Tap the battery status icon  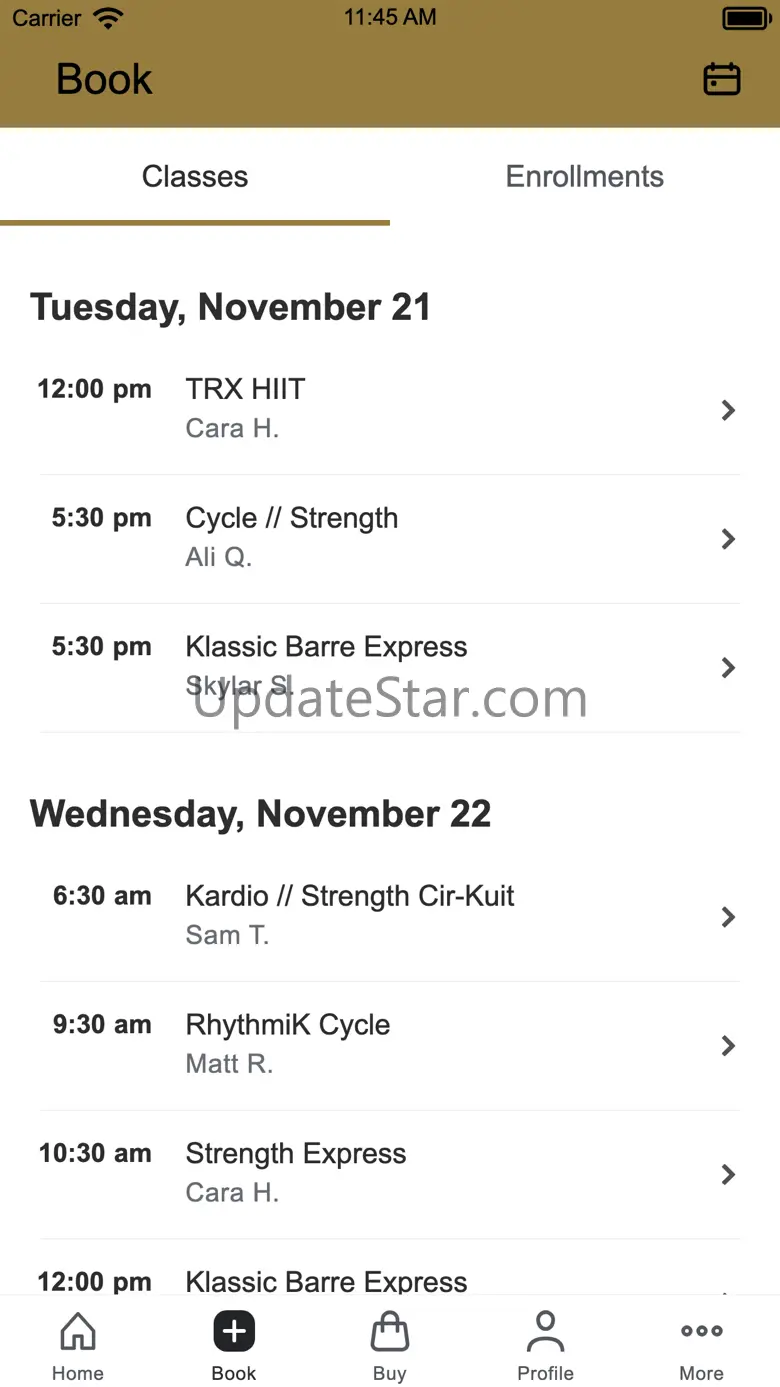click(745, 18)
